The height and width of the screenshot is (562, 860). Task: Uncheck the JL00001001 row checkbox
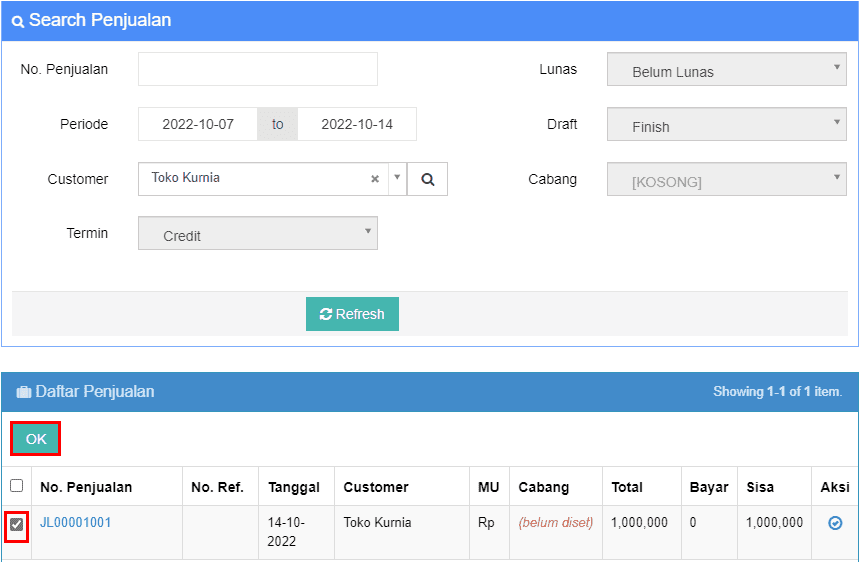(17, 524)
